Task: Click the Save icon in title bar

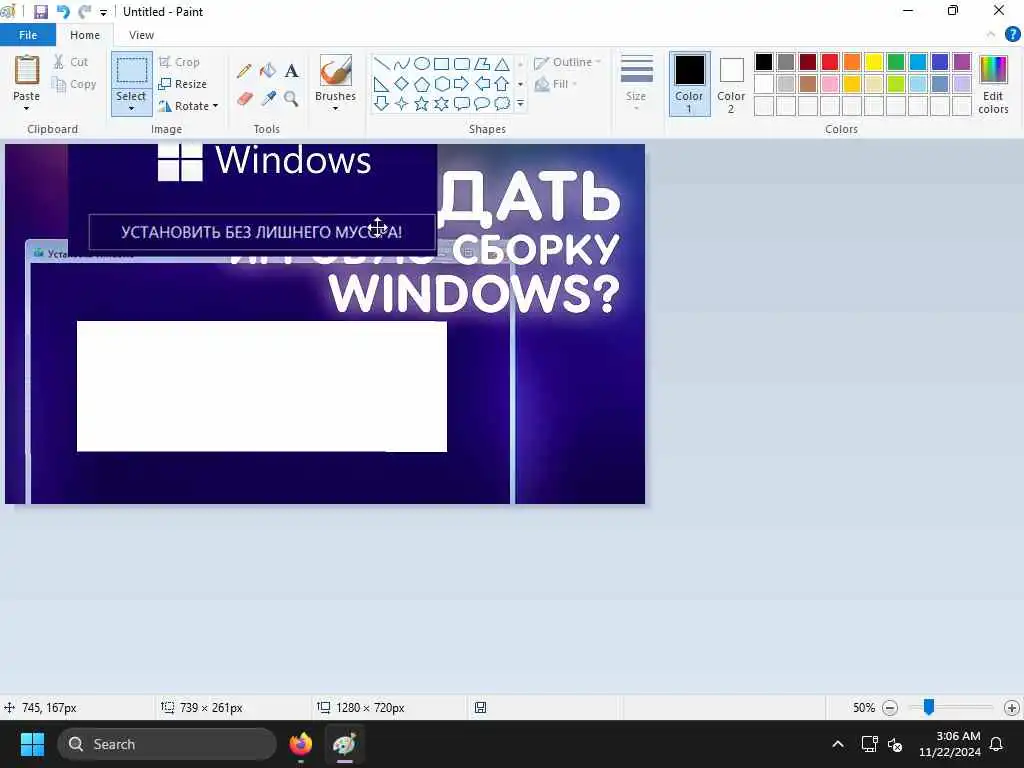Action: 40,12
